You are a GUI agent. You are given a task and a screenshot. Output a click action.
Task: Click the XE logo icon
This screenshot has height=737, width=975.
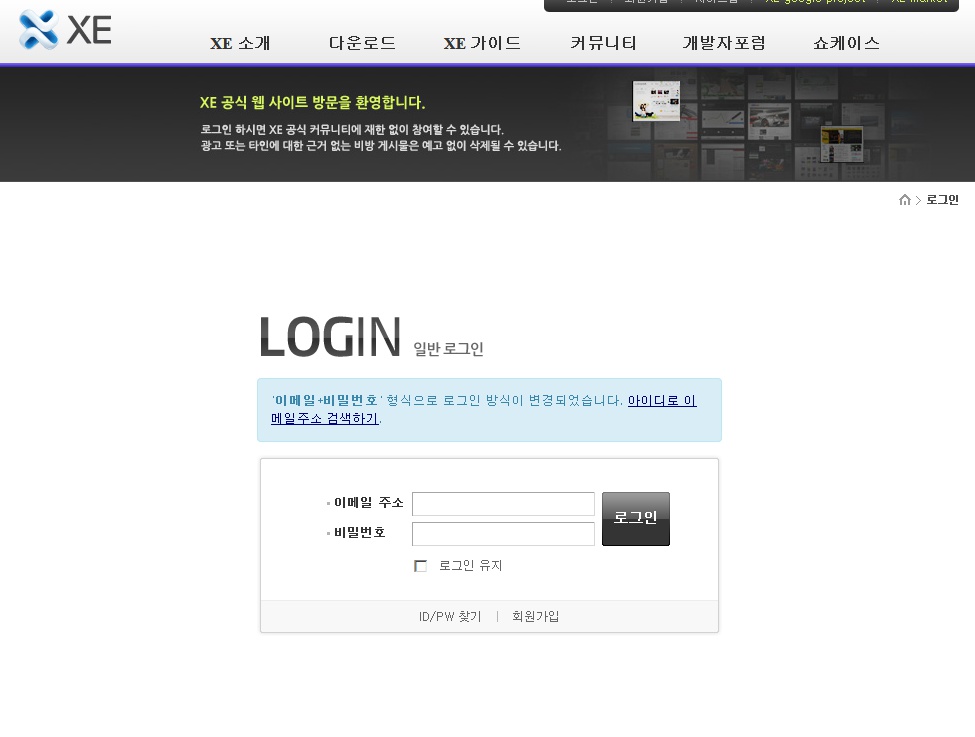point(40,30)
